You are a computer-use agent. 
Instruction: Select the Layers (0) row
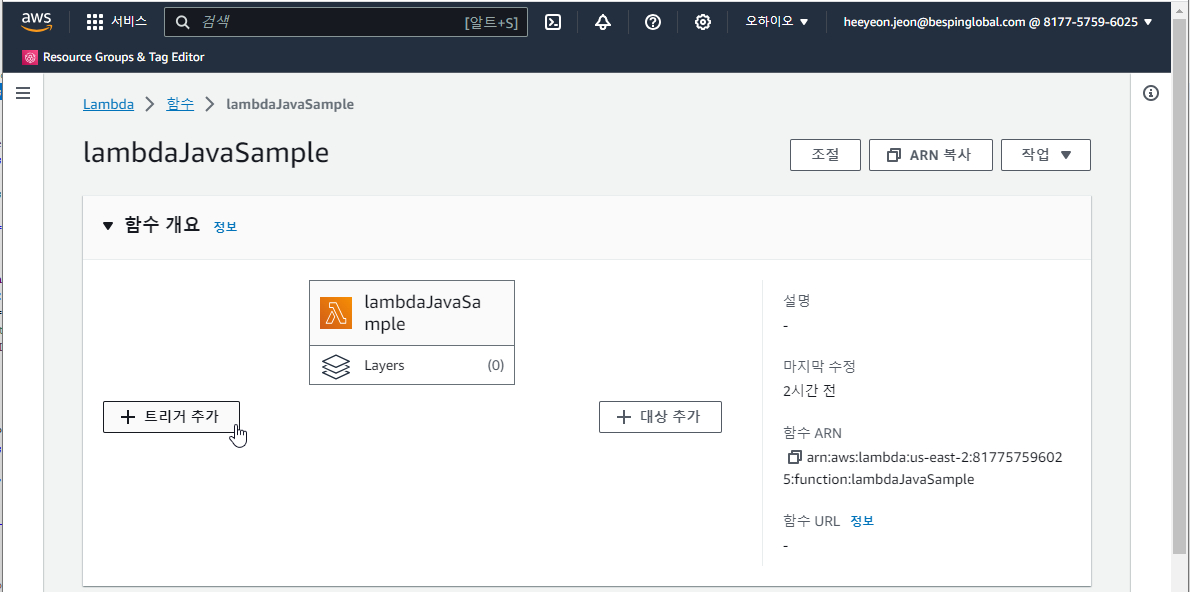click(x=412, y=365)
